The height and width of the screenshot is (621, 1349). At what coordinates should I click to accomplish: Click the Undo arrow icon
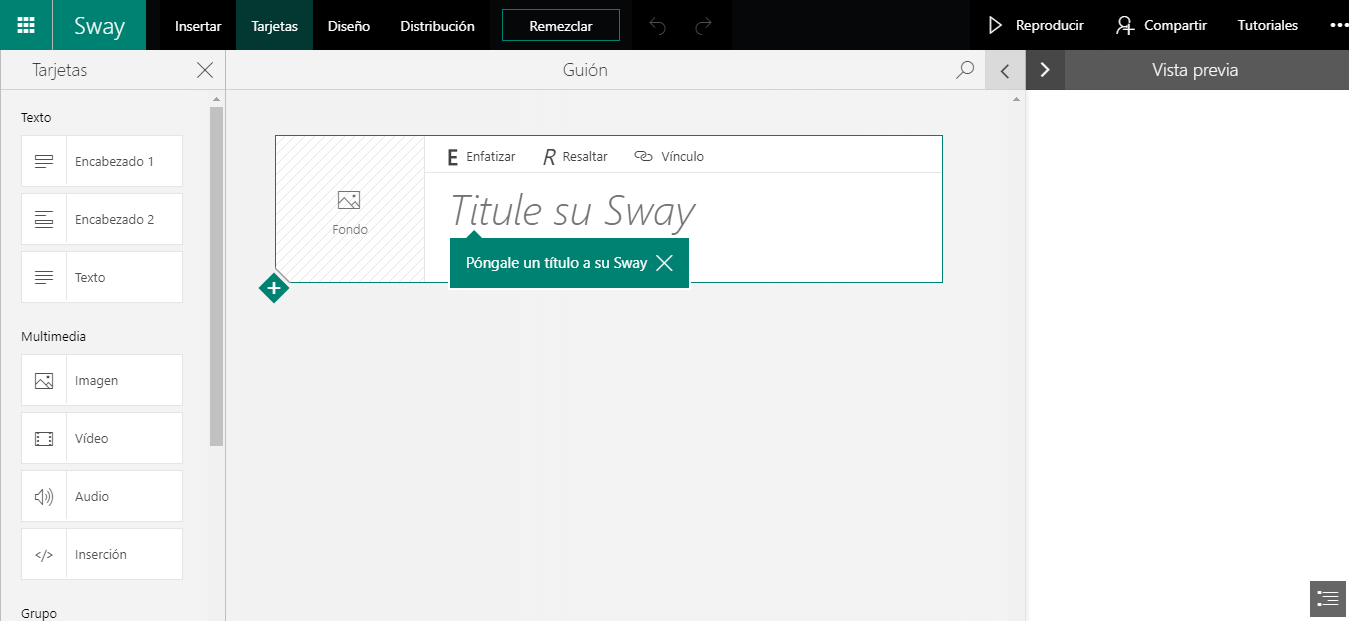(x=657, y=26)
